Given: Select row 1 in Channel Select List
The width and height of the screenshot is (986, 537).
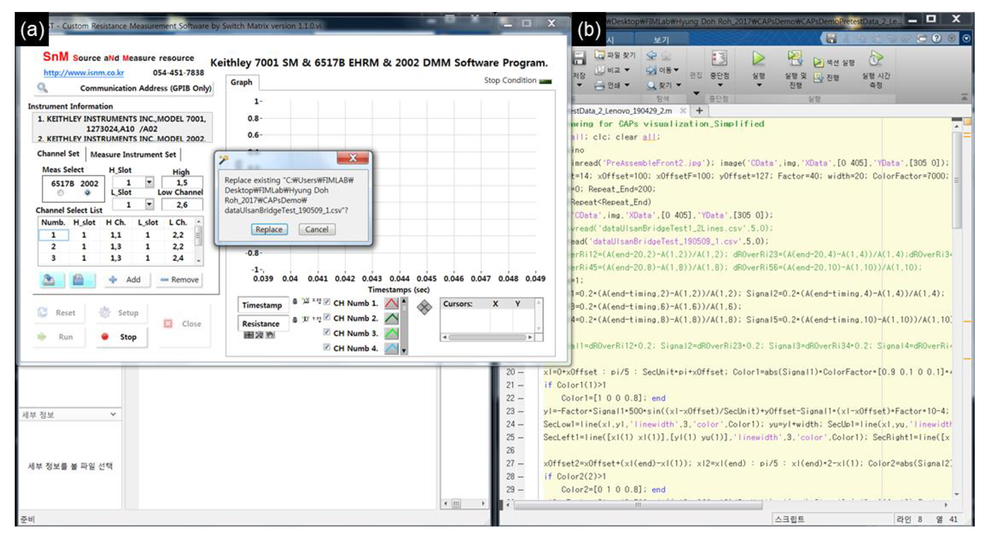Looking at the screenshot, I should pyautogui.click(x=117, y=235).
